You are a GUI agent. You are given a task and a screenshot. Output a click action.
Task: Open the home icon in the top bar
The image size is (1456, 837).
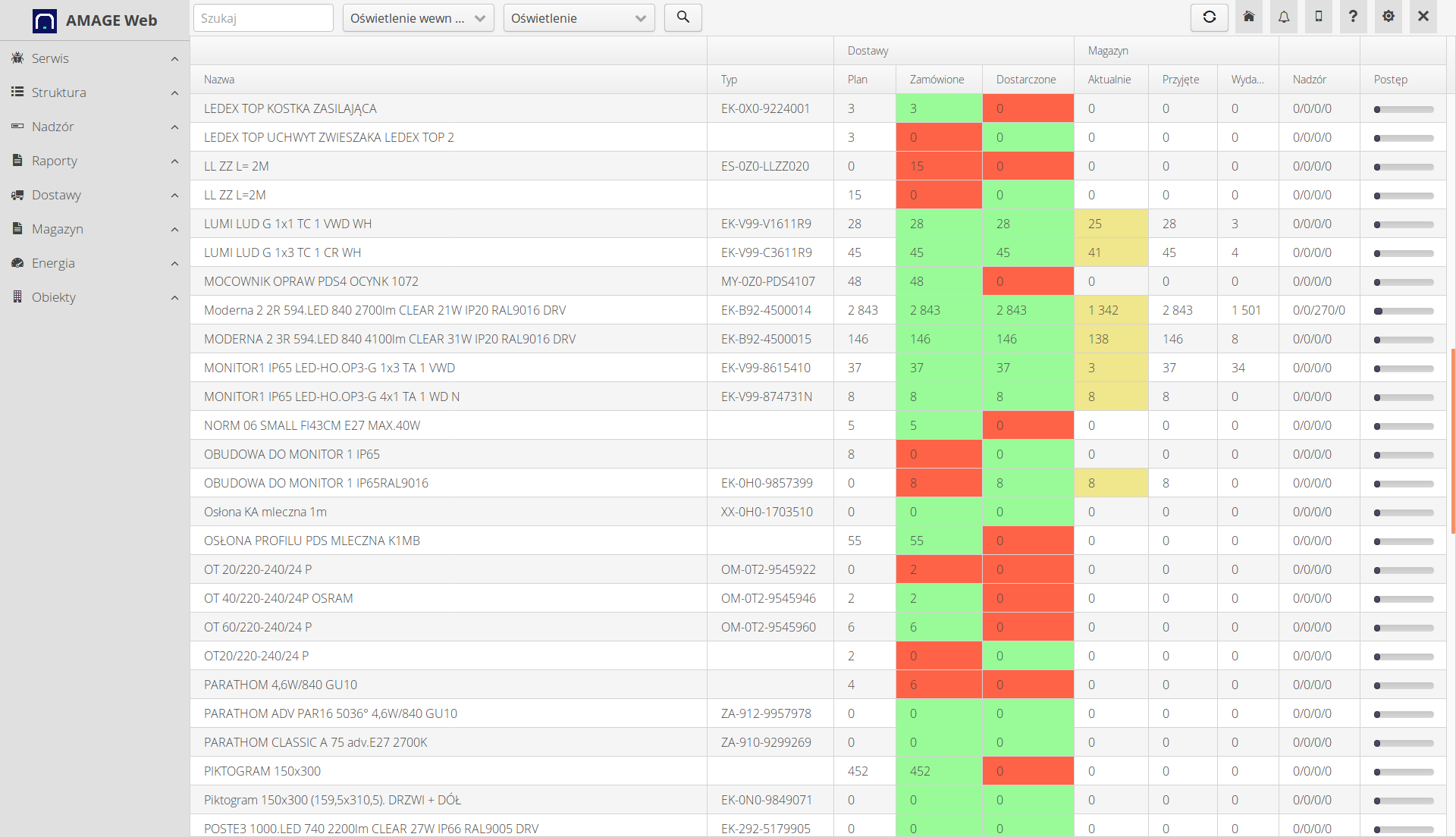tap(1248, 17)
